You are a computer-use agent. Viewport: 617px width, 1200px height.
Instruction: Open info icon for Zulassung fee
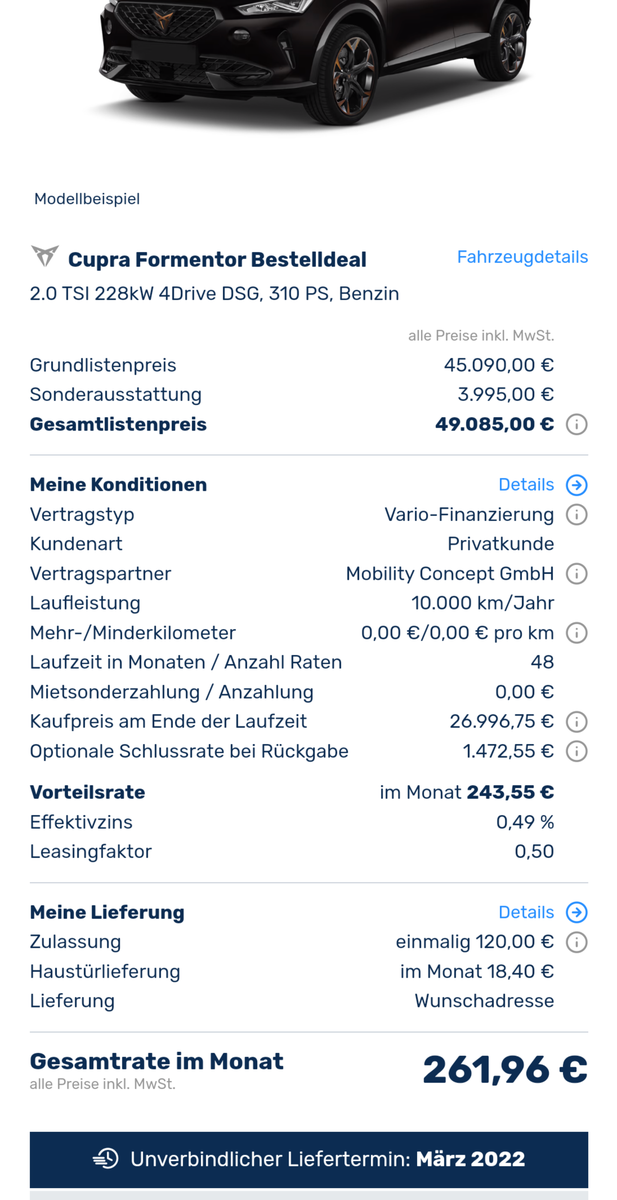[576, 942]
